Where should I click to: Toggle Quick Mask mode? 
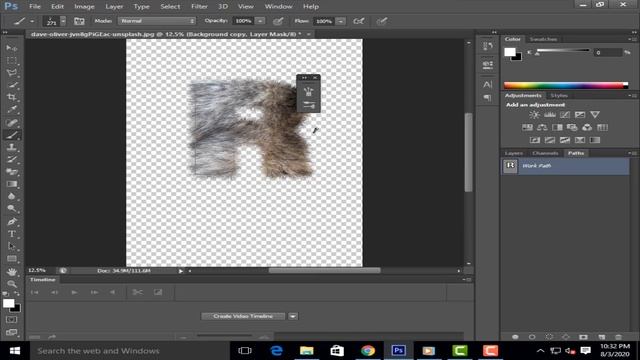[11, 320]
